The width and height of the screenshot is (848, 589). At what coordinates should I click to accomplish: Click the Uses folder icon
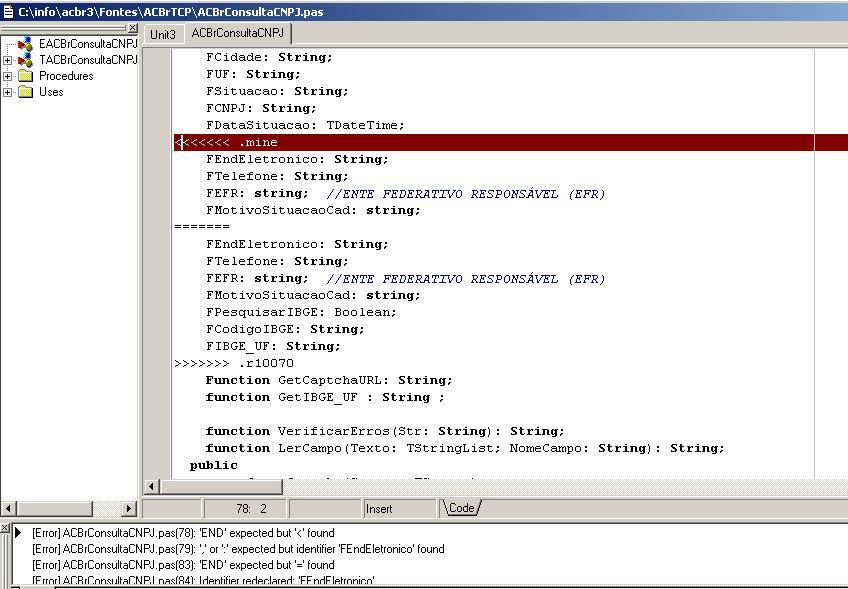(25, 92)
